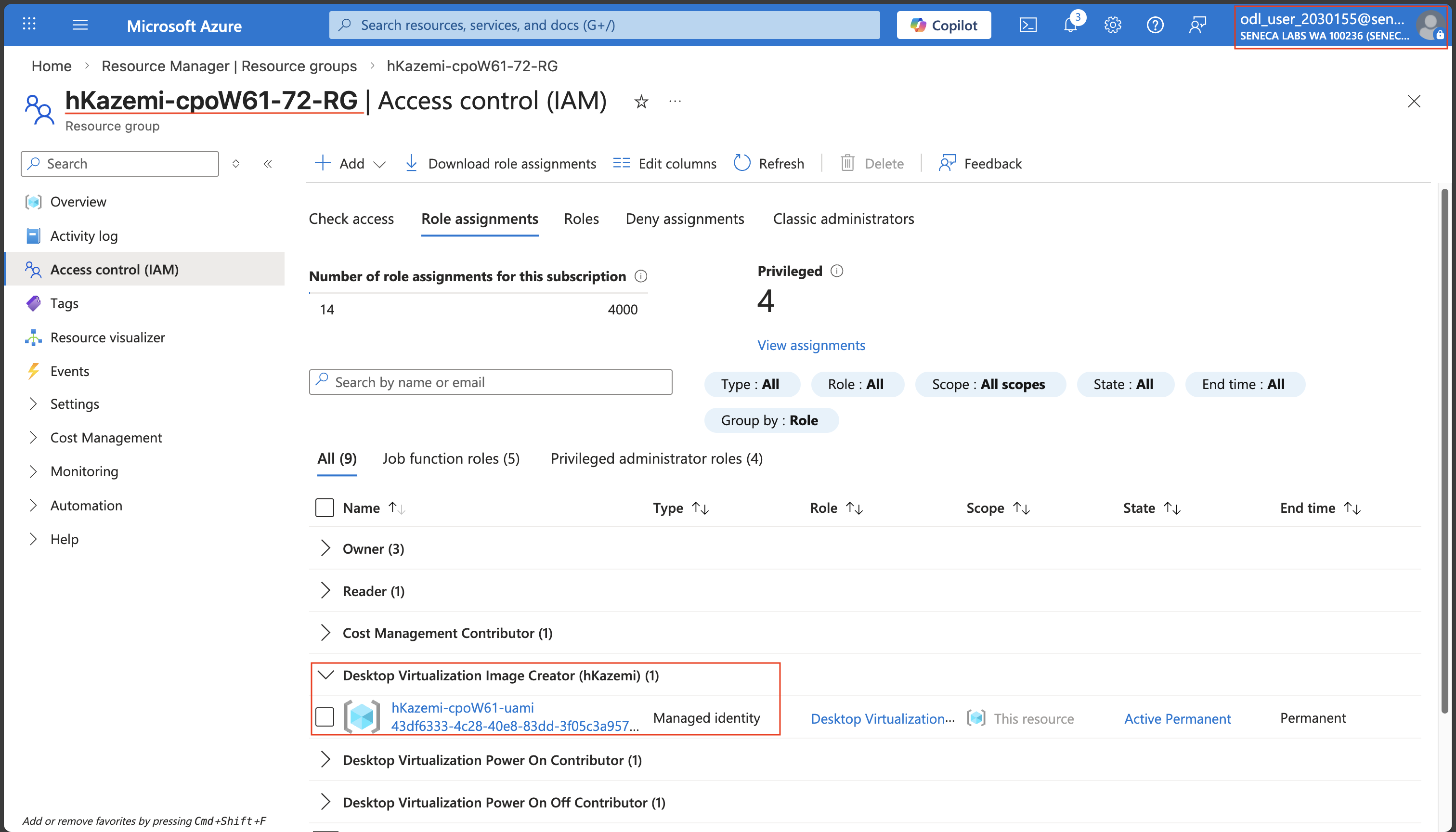Open the notifications bell
Viewport: 1456px width, 832px height.
(1070, 25)
